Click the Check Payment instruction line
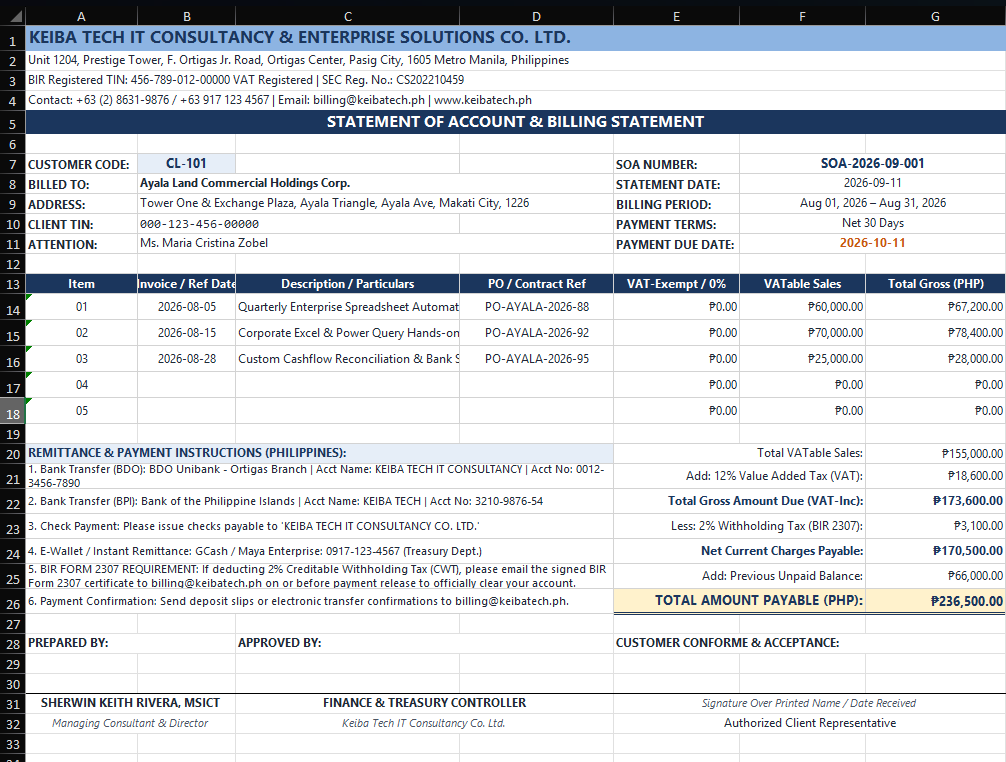1006x762 pixels. [x=320, y=526]
